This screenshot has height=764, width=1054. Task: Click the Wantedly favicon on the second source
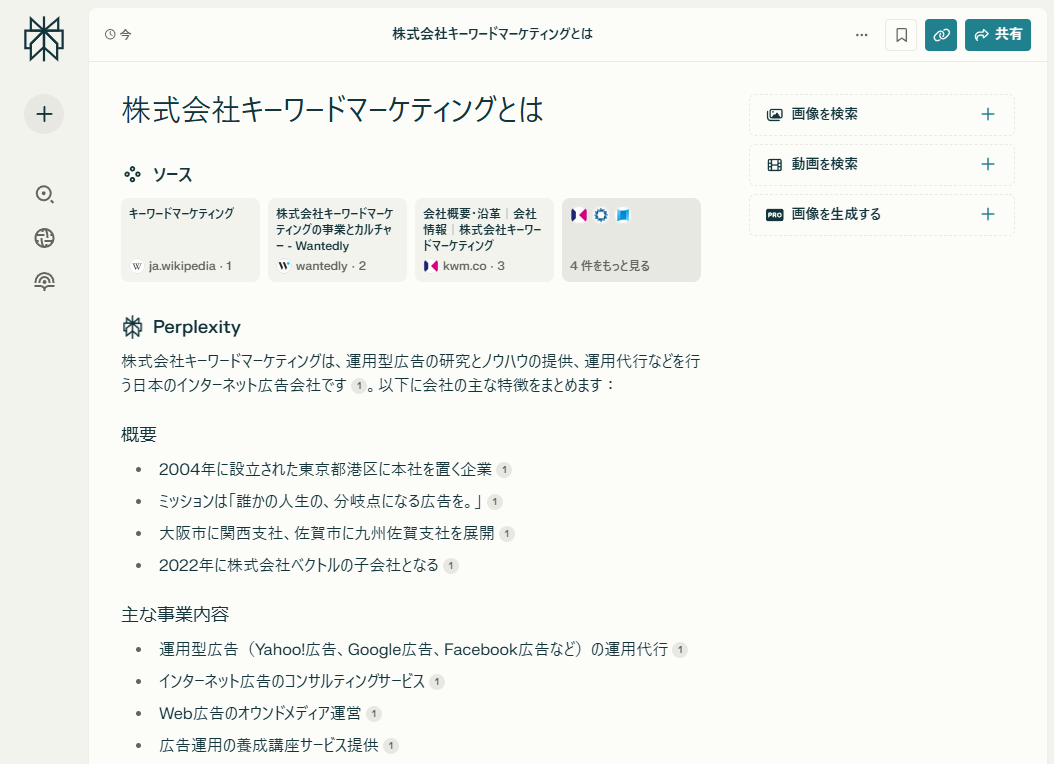[x=284, y=266]
